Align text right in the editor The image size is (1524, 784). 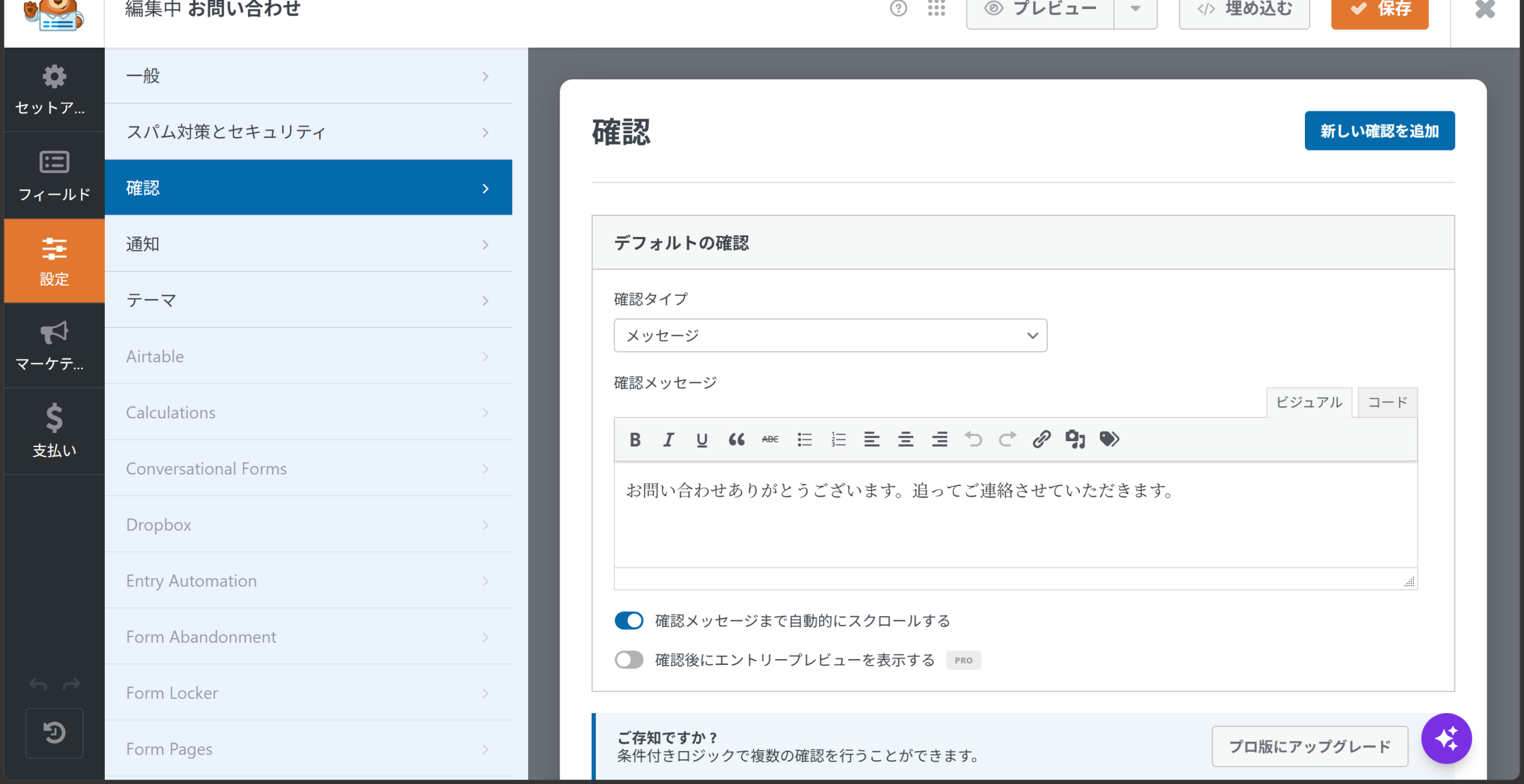point(939,439)
